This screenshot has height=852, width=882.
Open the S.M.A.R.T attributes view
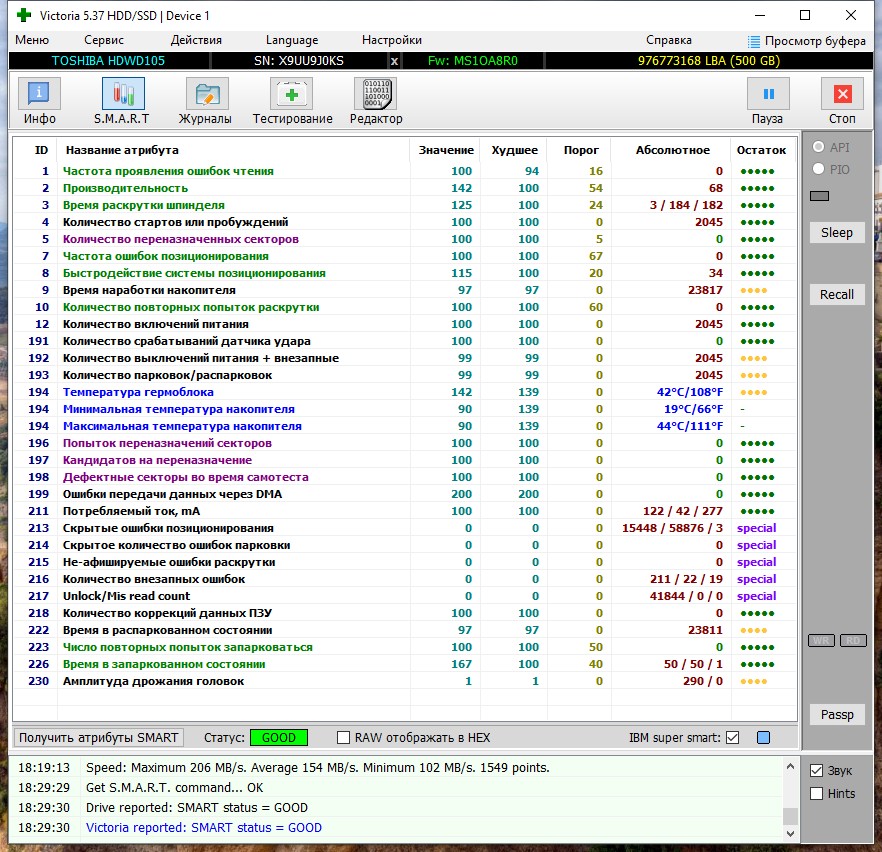pos(122,102)
